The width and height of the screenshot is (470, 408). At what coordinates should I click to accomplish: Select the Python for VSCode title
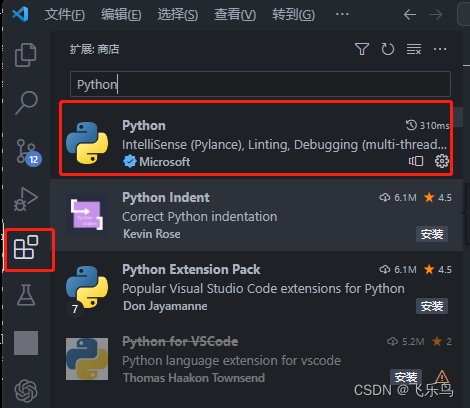click(180, 342)
